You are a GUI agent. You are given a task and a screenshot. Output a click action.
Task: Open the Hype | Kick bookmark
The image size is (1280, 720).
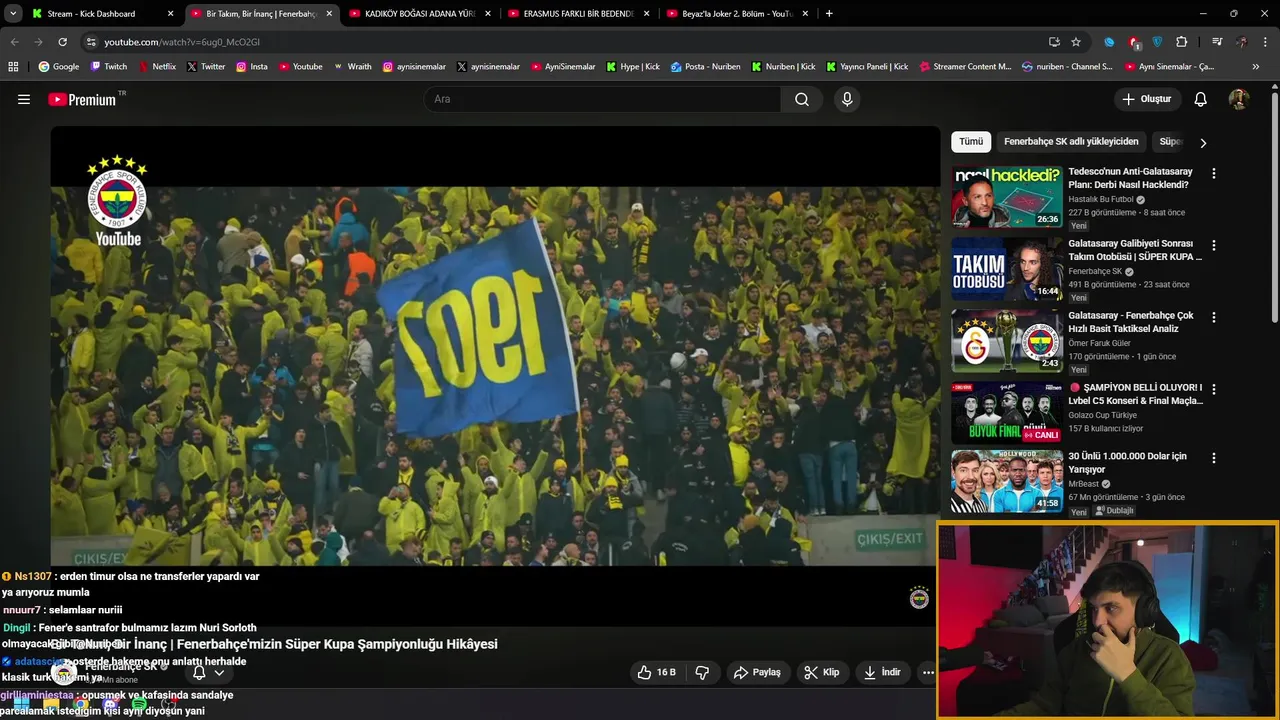633,67
